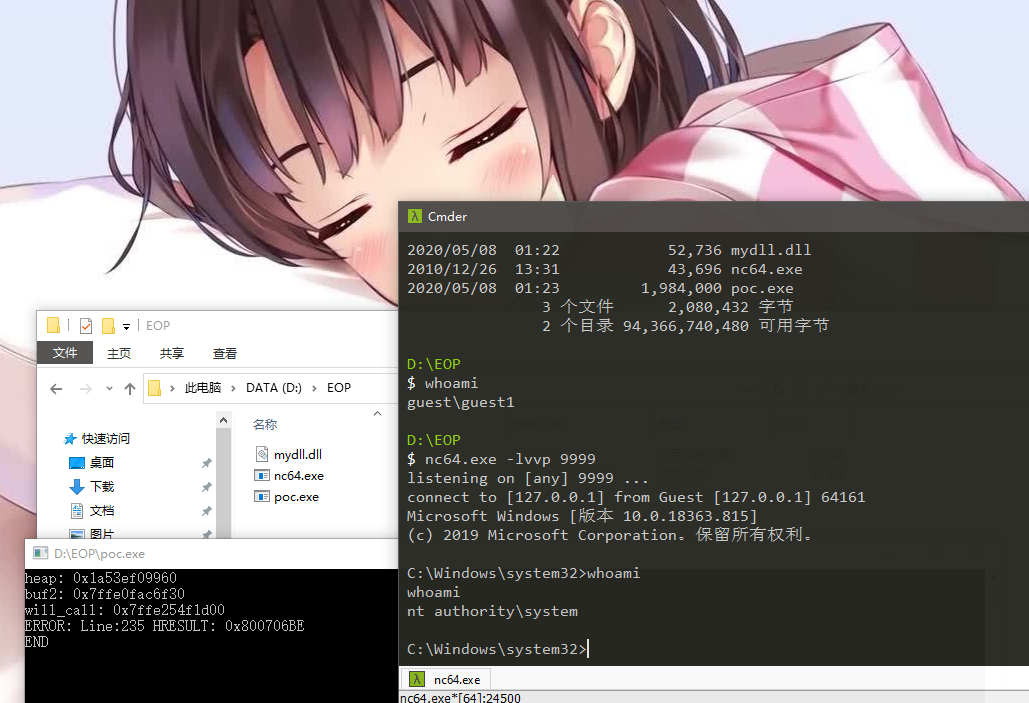The width and height of the screenshot is (1029, 703).
Task: Click the Explorer forward arrow
Action: tap(85, 389)
